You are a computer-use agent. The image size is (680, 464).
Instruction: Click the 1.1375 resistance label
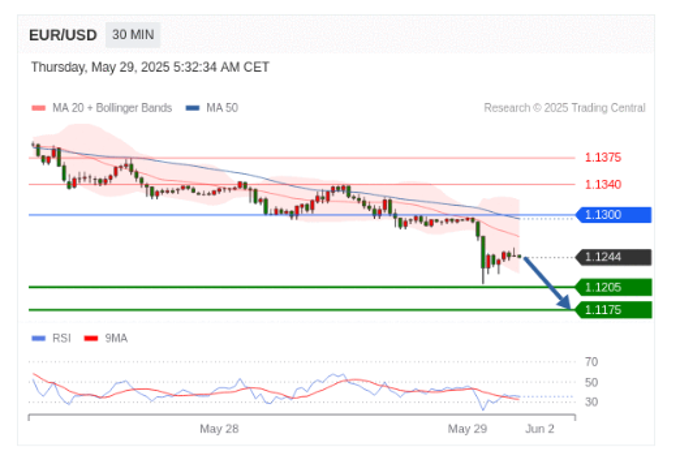[603, 157]
